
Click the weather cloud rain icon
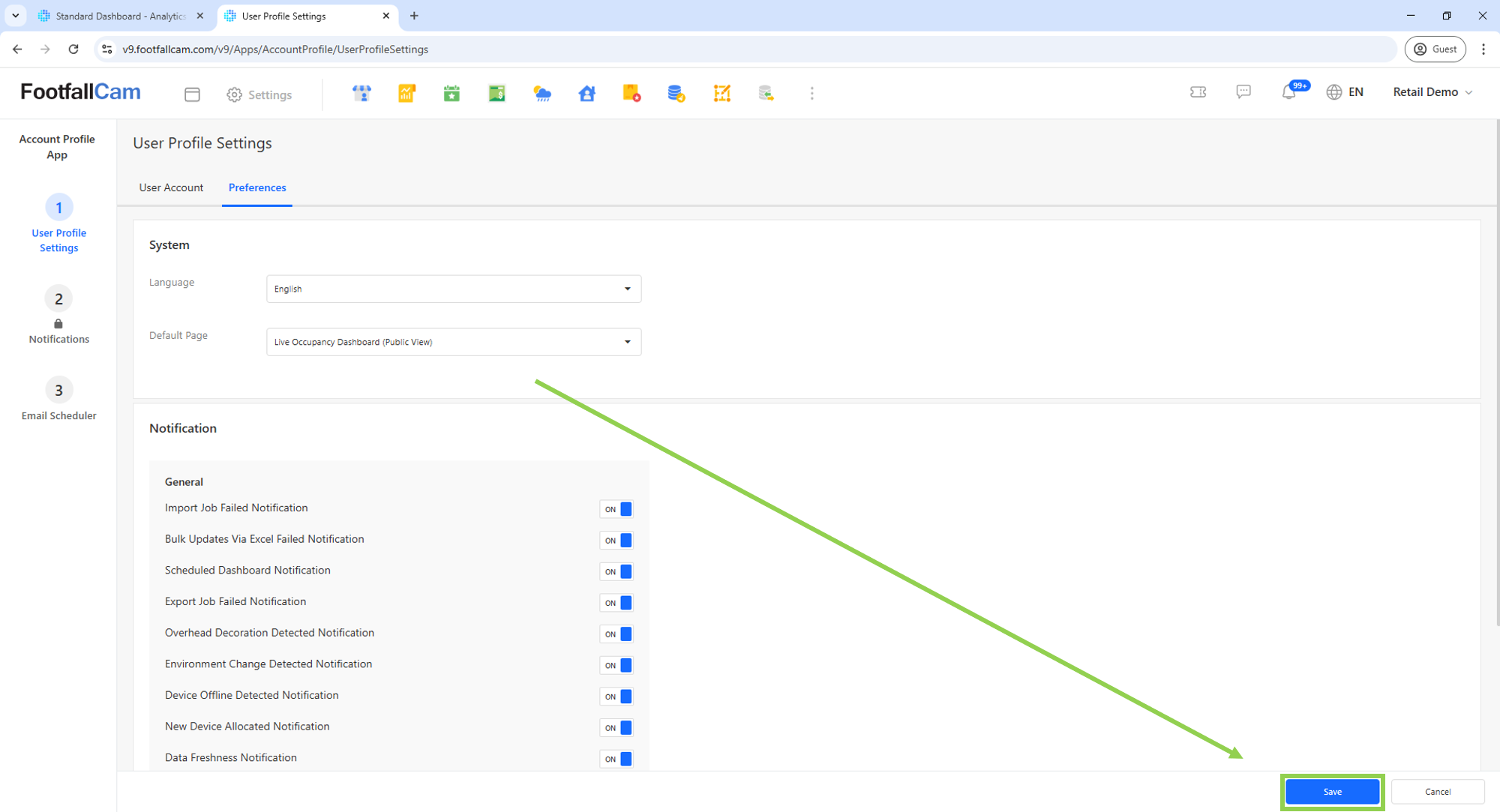coord(541,93)
